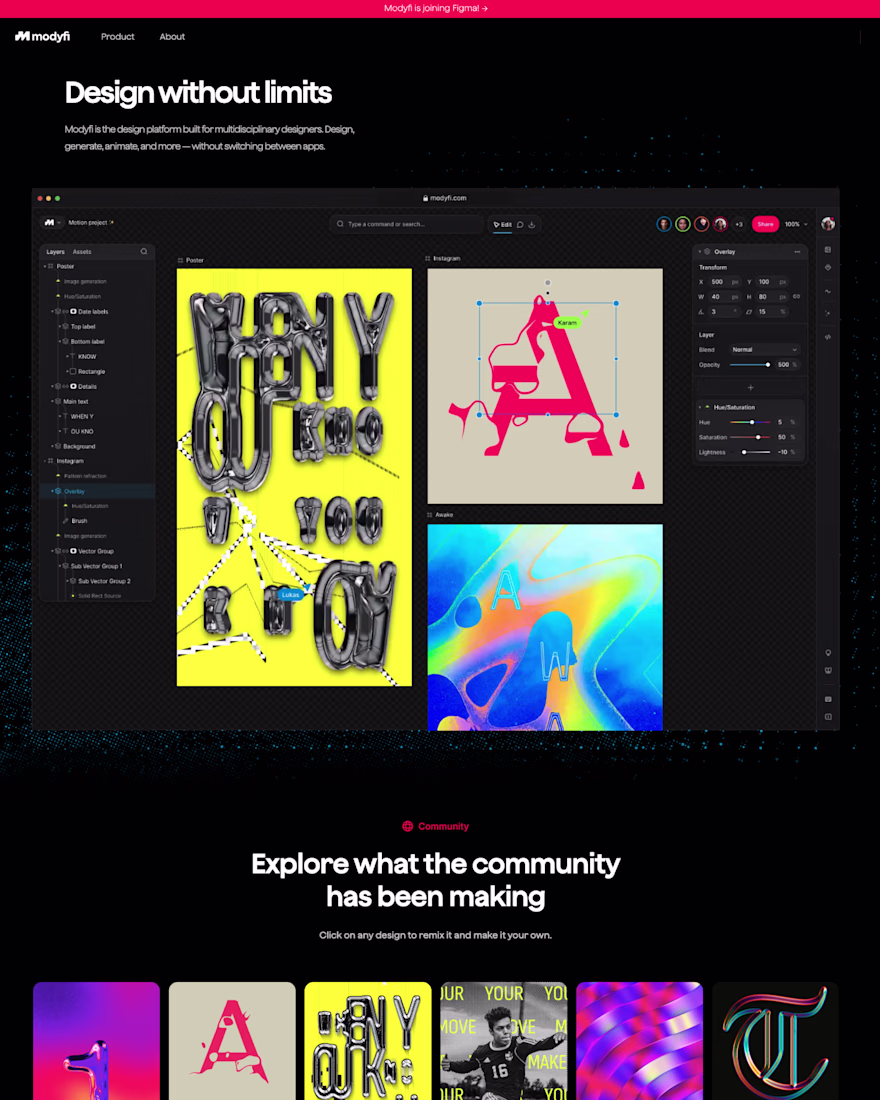Toggle the constrain proportions link icon
880x1100 pixels.
pyautogui.click(x=796, y=296)
